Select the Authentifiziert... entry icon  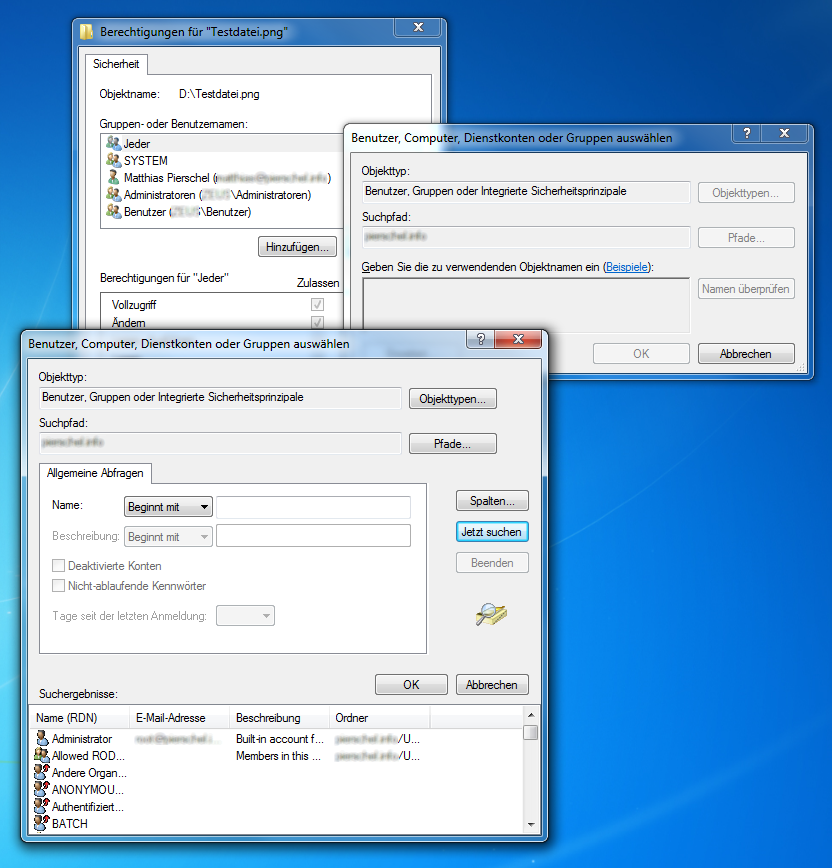click(42, 806)
